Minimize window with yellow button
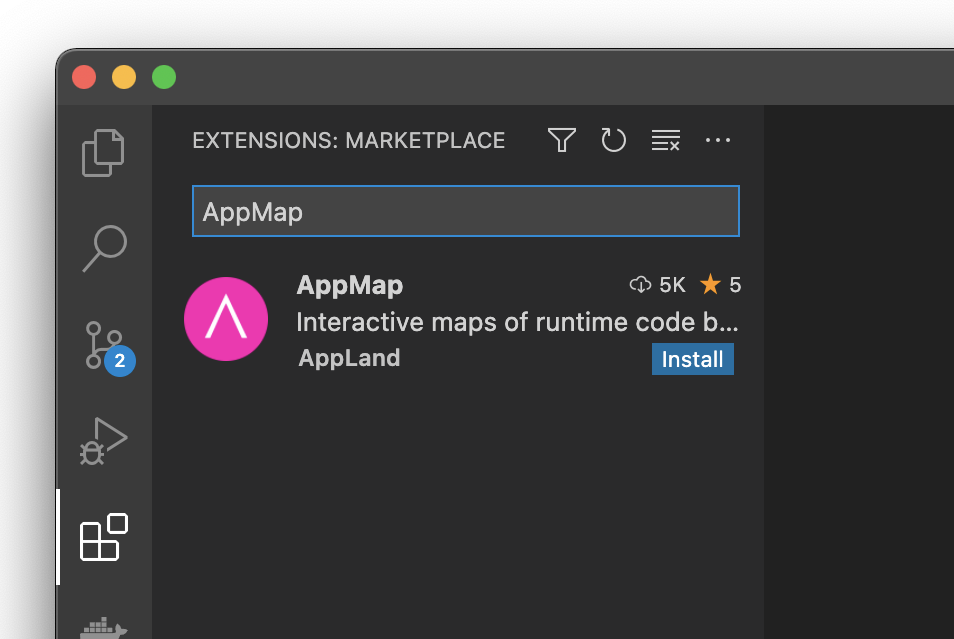The width and height of the screenshot is (954, 639). point(124,77)
